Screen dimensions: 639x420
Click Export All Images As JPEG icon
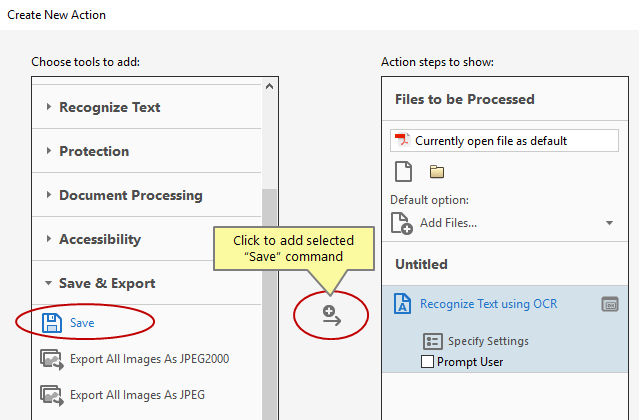(52, 396)
